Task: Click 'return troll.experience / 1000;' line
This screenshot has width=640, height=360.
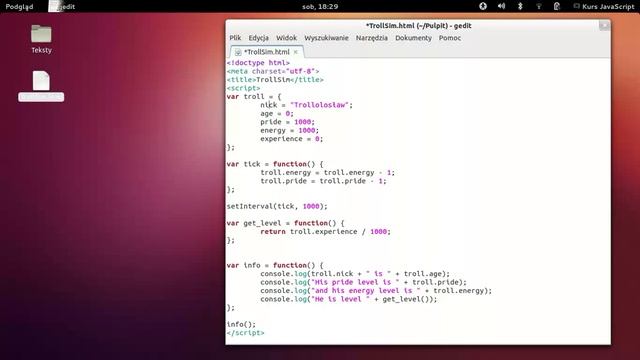Action: (325, 232)
